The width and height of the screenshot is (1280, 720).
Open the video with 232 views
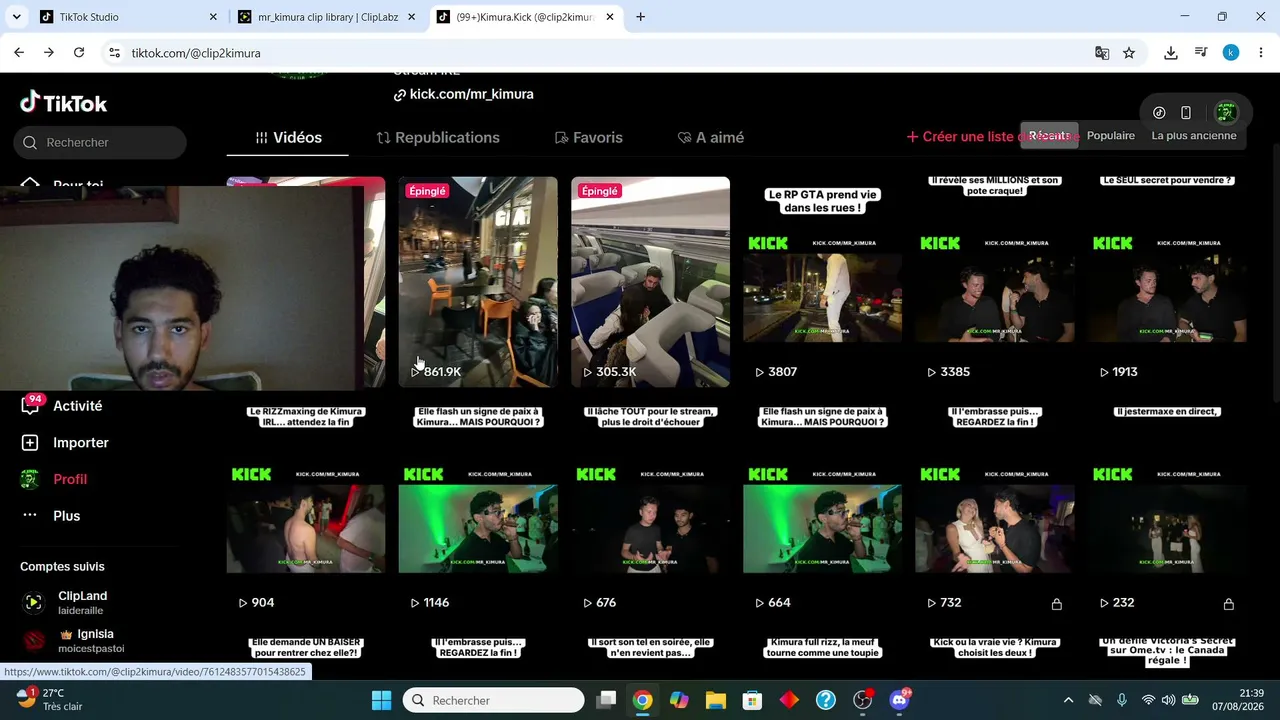pyautogui.click(x=1167, y=512)
